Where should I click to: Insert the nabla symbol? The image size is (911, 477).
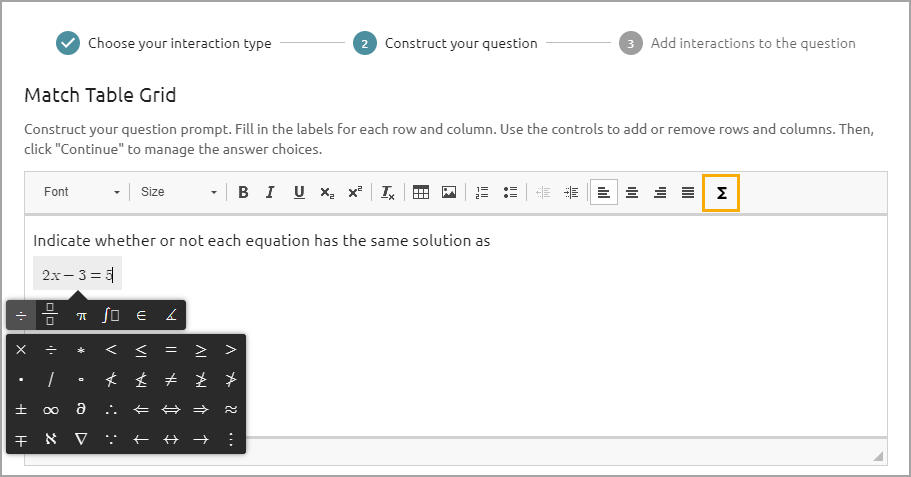[x=81, y=439]
